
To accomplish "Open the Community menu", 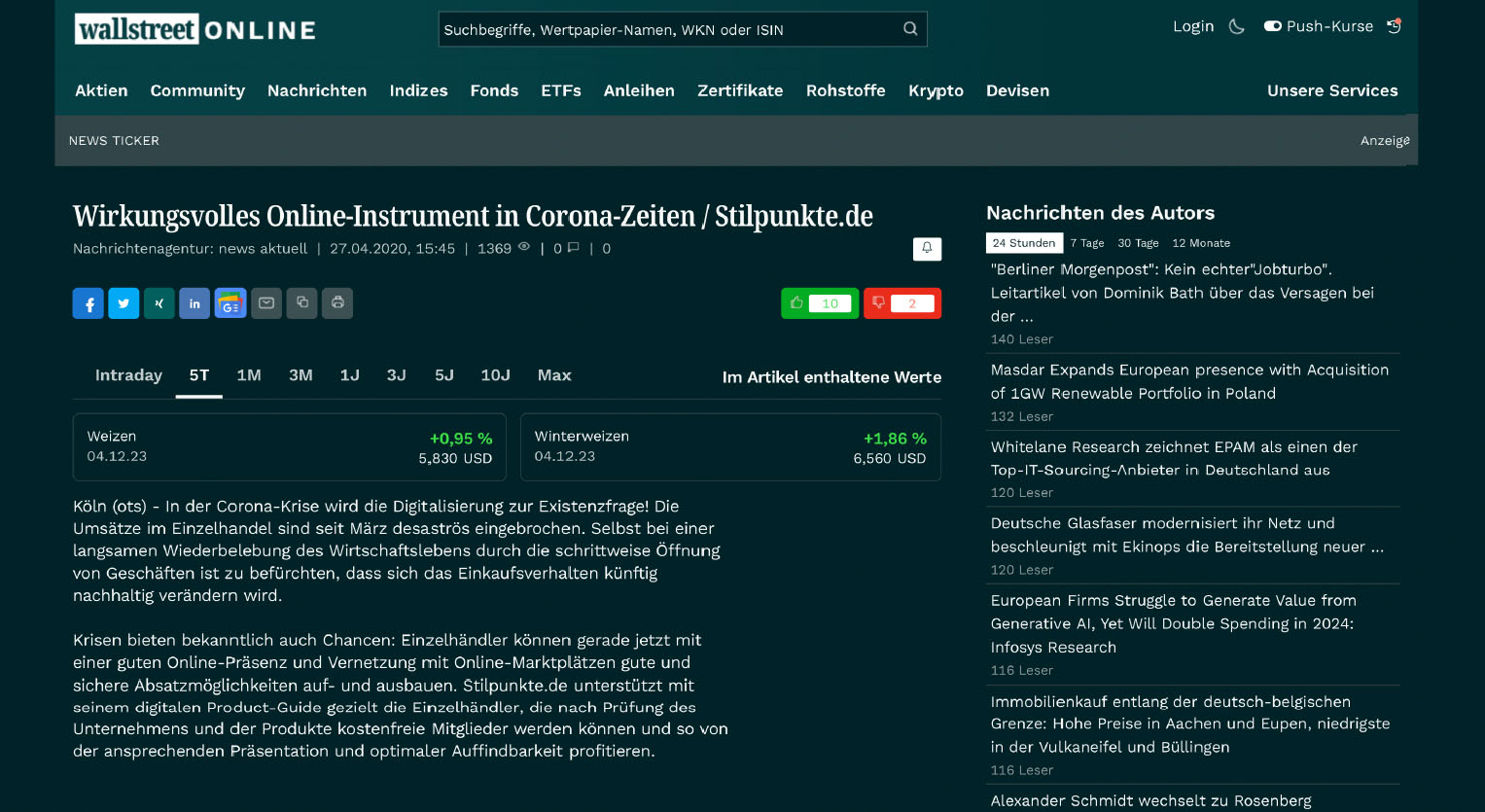I will [x=197, y=90].
